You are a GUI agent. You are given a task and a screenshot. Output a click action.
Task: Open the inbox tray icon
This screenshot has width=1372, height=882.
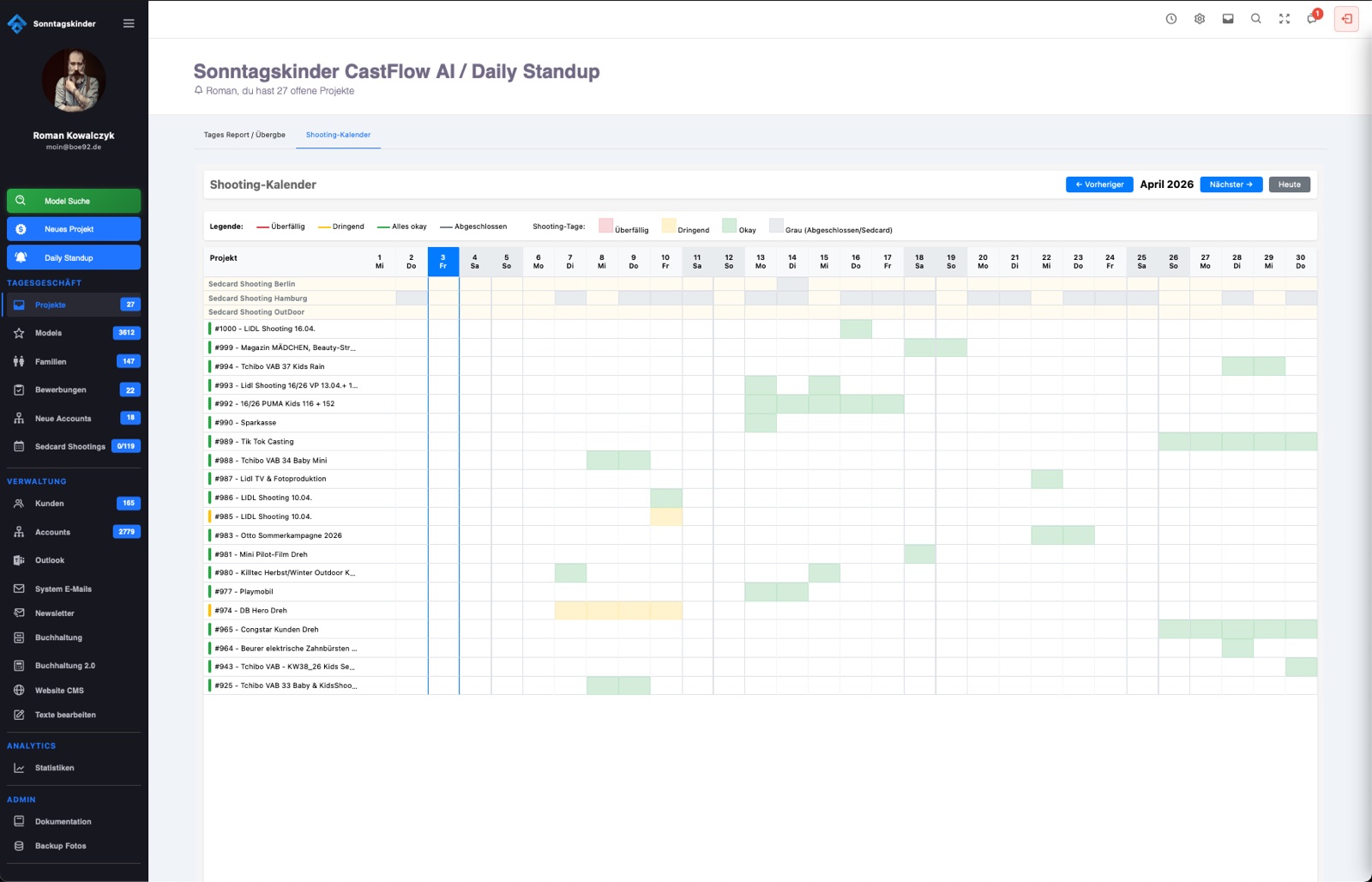click(x=1228, y=19)
